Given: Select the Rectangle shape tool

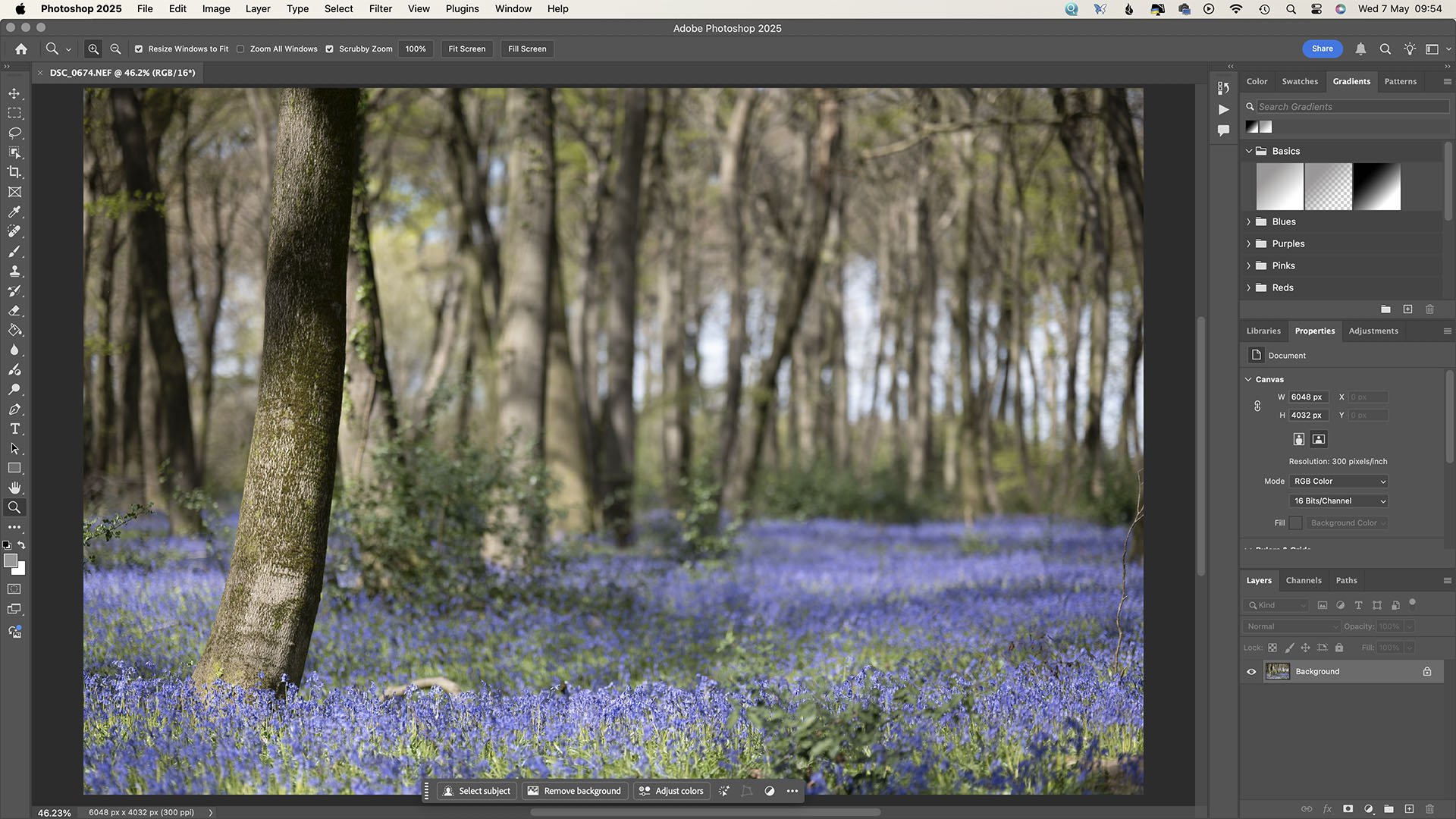Looking at the screenshot, I should click(x=14, y=468).
